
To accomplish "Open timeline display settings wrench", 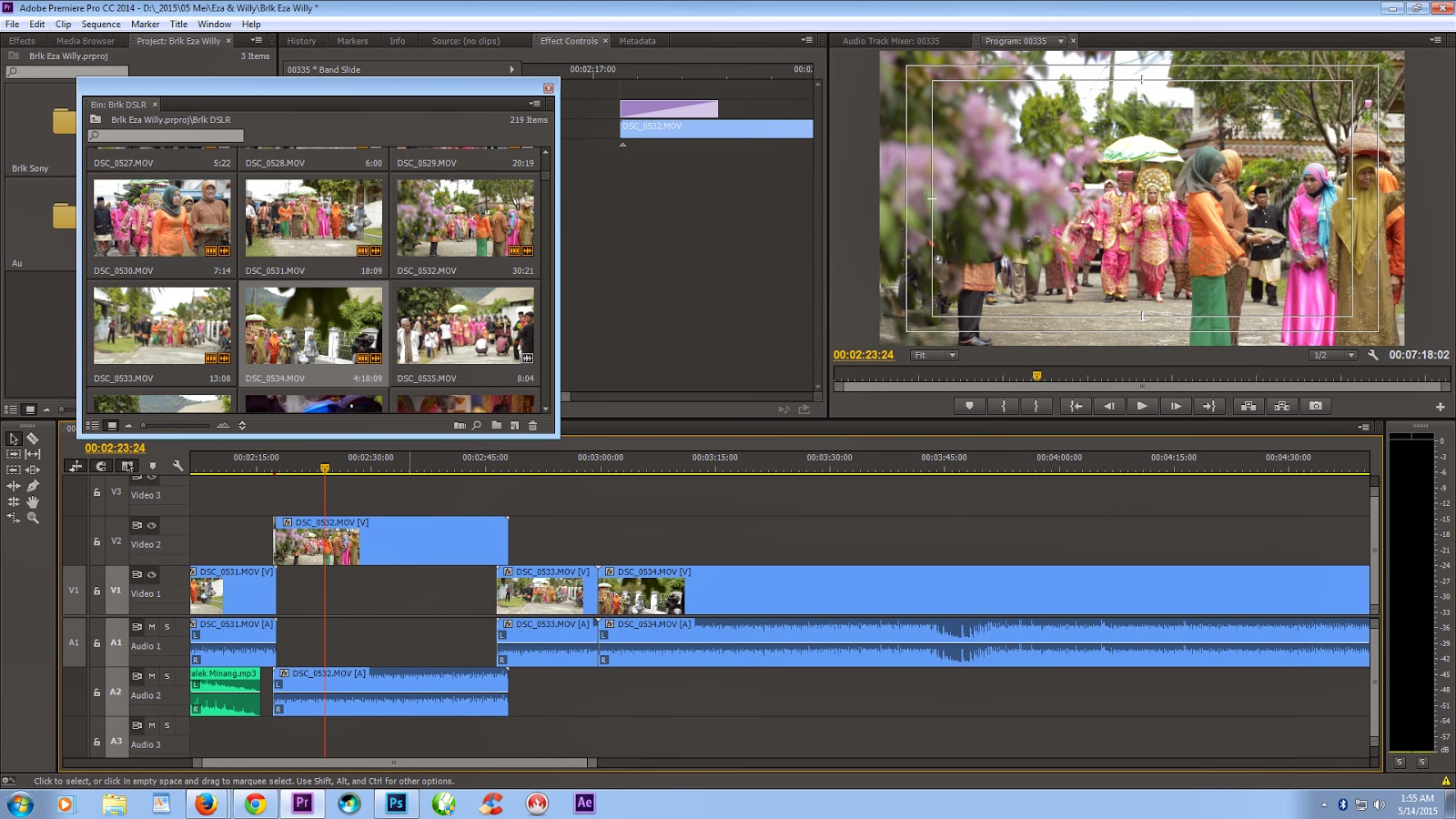I will click(x=178, y=466).
